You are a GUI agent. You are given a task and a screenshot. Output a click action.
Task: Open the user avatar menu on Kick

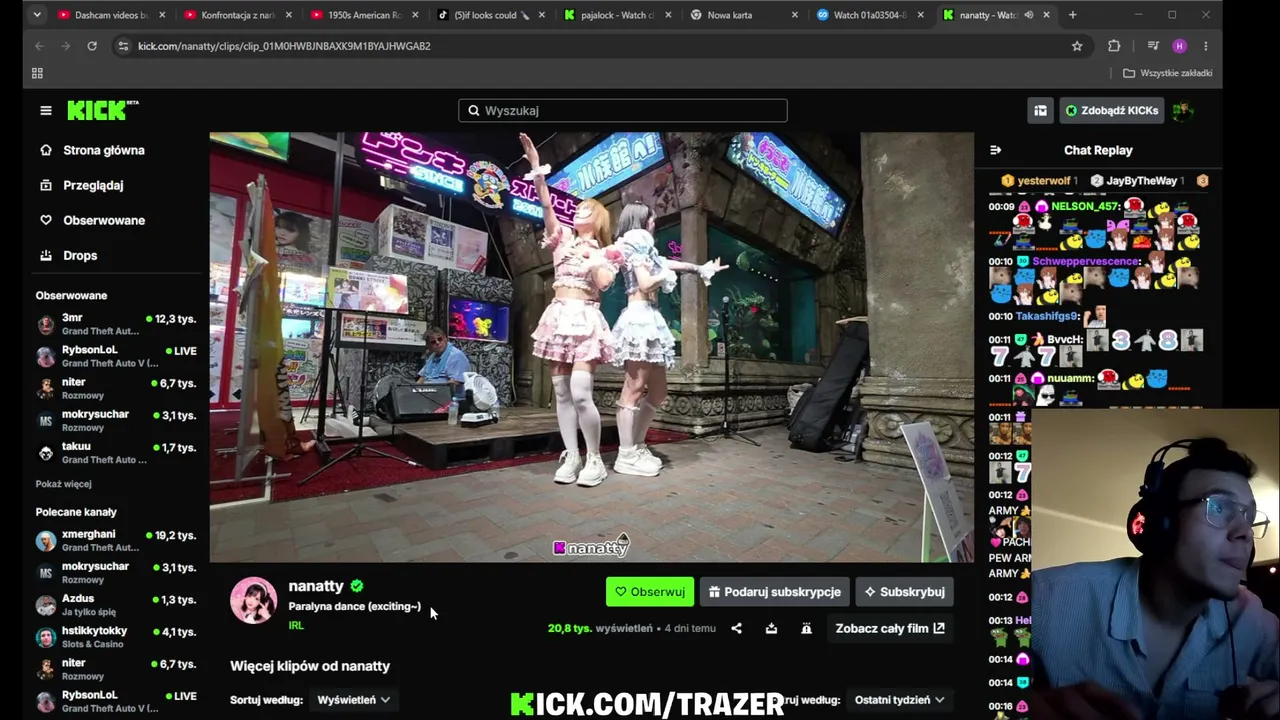pos(1184,111)
